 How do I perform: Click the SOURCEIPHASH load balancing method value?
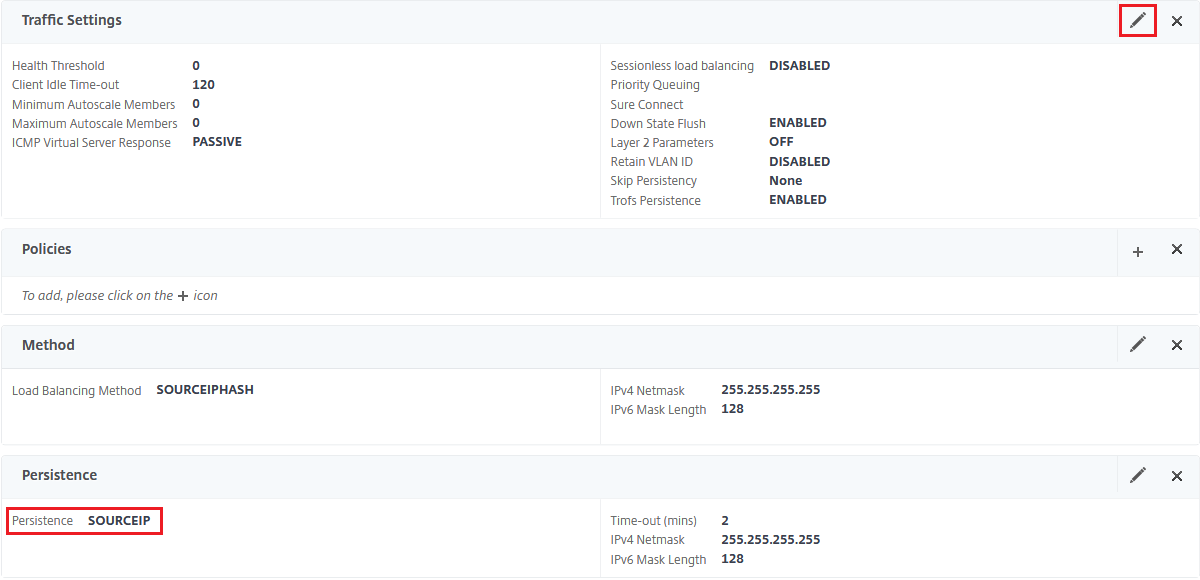[x=205, y=390]
